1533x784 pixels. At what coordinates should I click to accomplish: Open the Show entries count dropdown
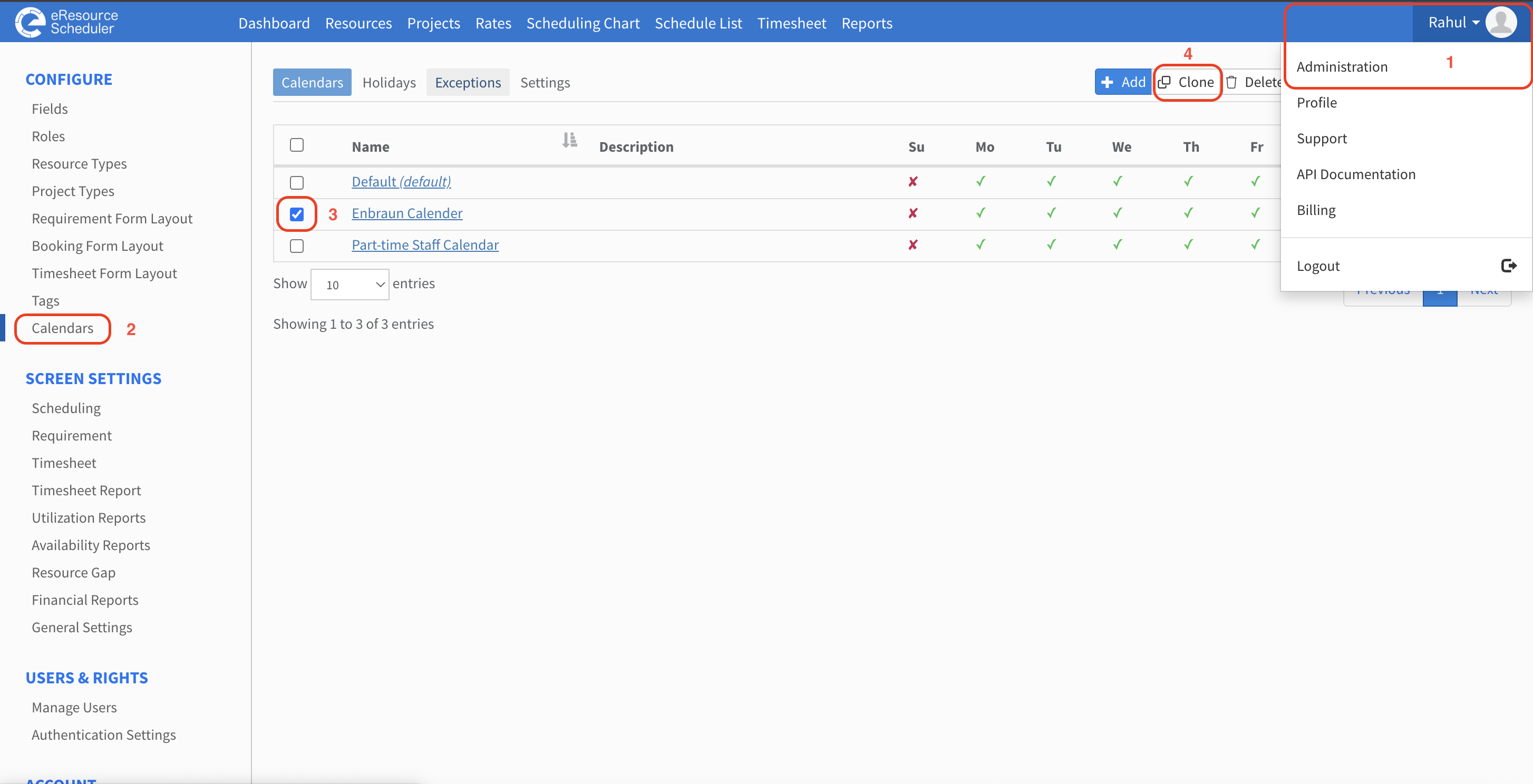(x=350, y=285)
